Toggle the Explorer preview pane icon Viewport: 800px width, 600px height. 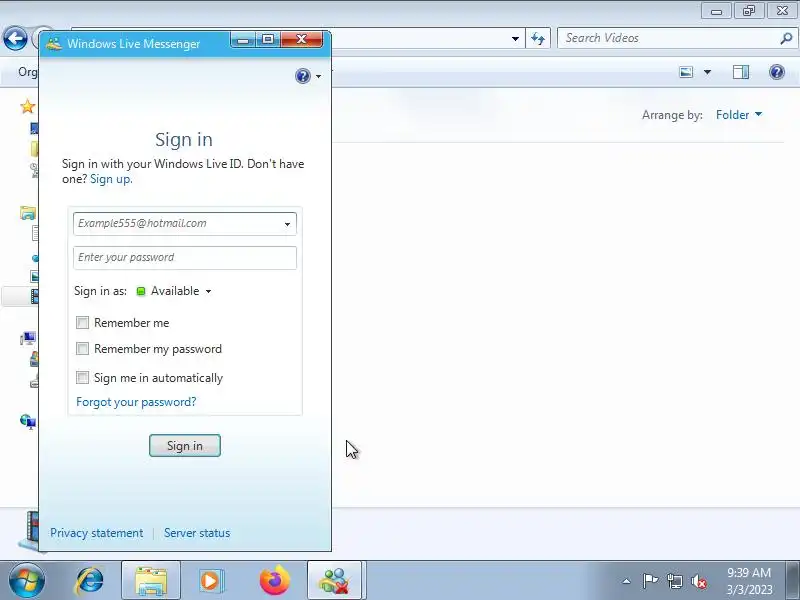click(741, 72)
